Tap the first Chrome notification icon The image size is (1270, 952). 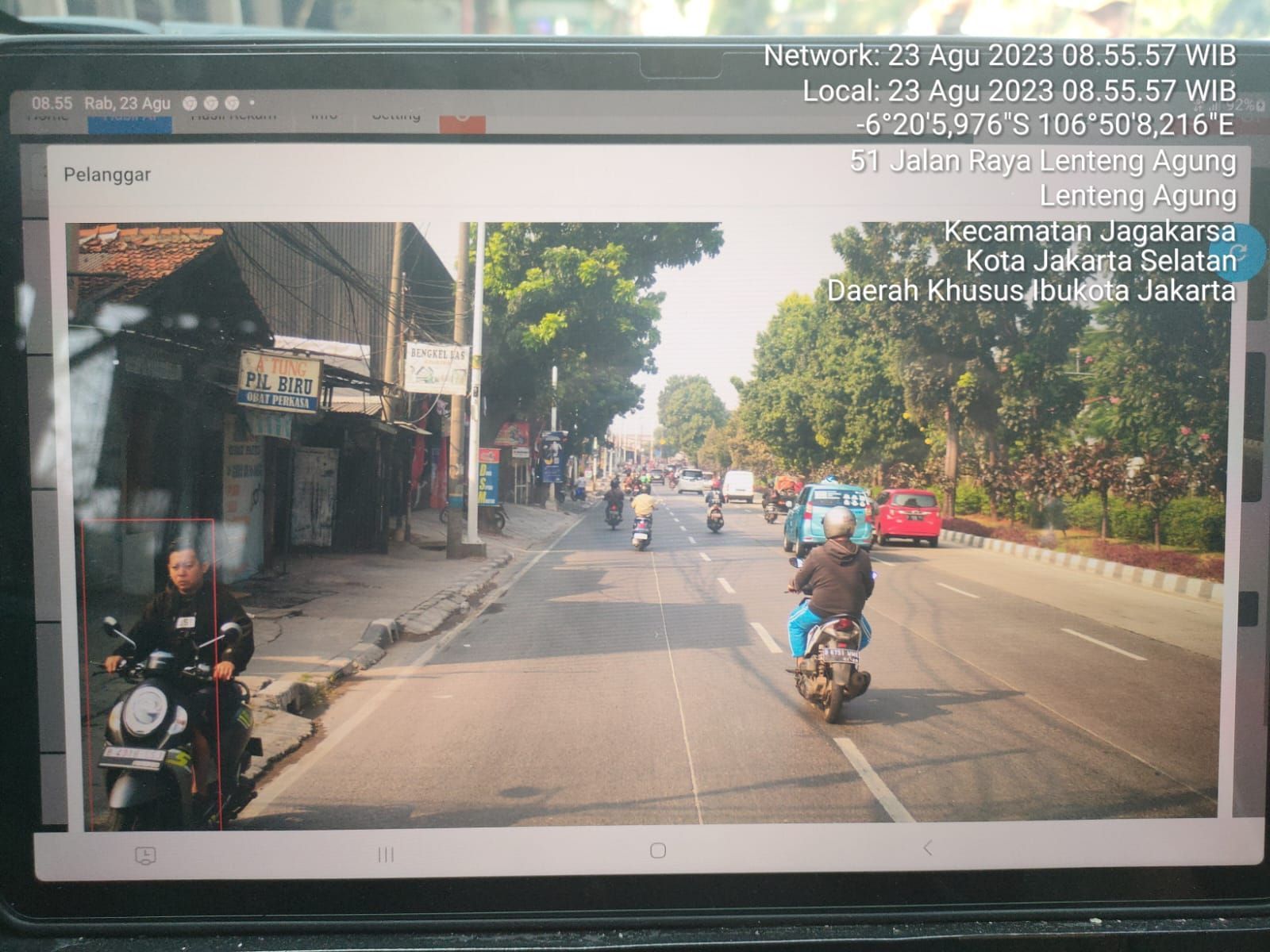pyautogui.click(x=190, y=103)
